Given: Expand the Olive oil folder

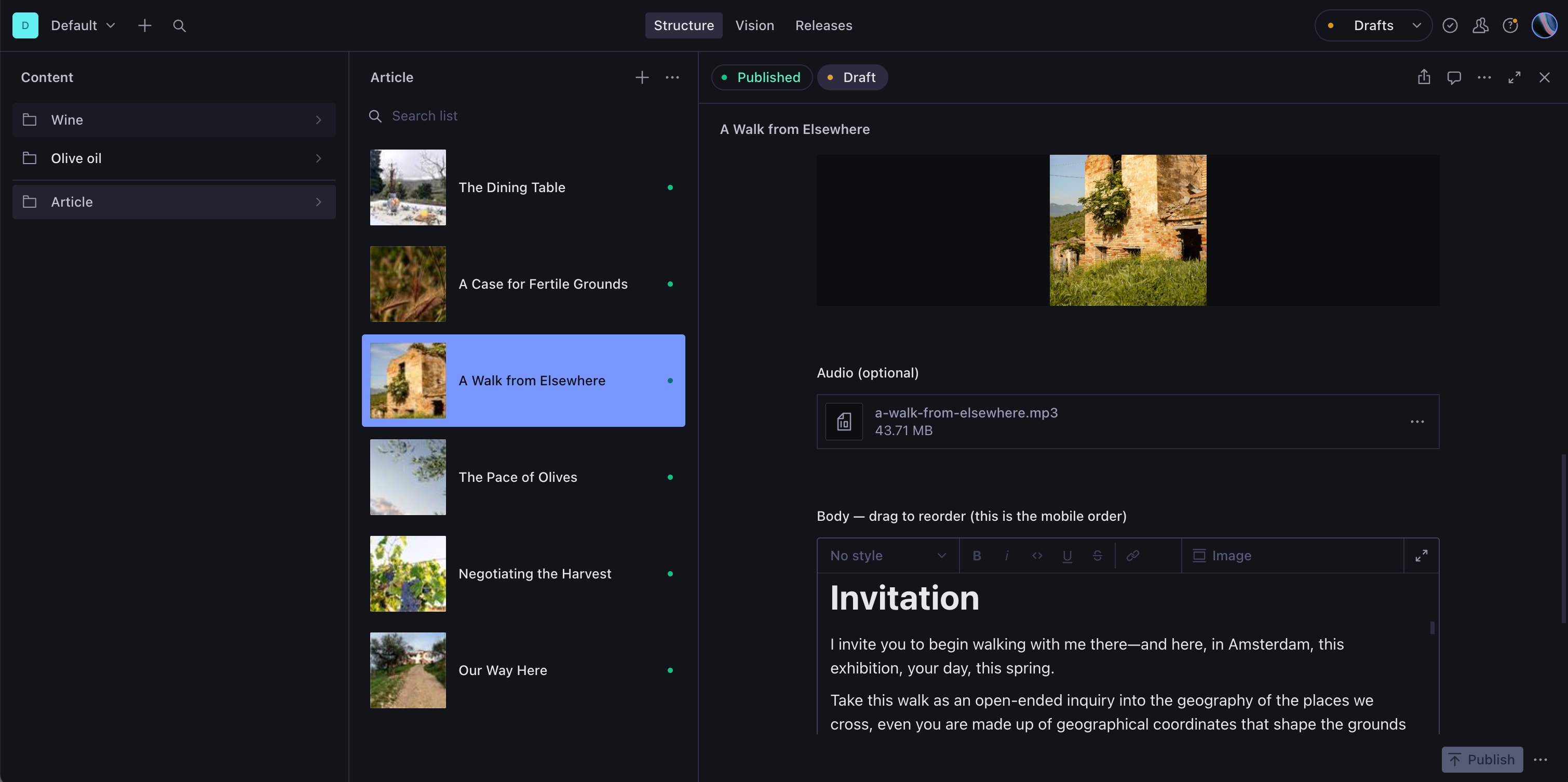Looking at the screenshot, I should pyautogui.click(x=174, y=158).
